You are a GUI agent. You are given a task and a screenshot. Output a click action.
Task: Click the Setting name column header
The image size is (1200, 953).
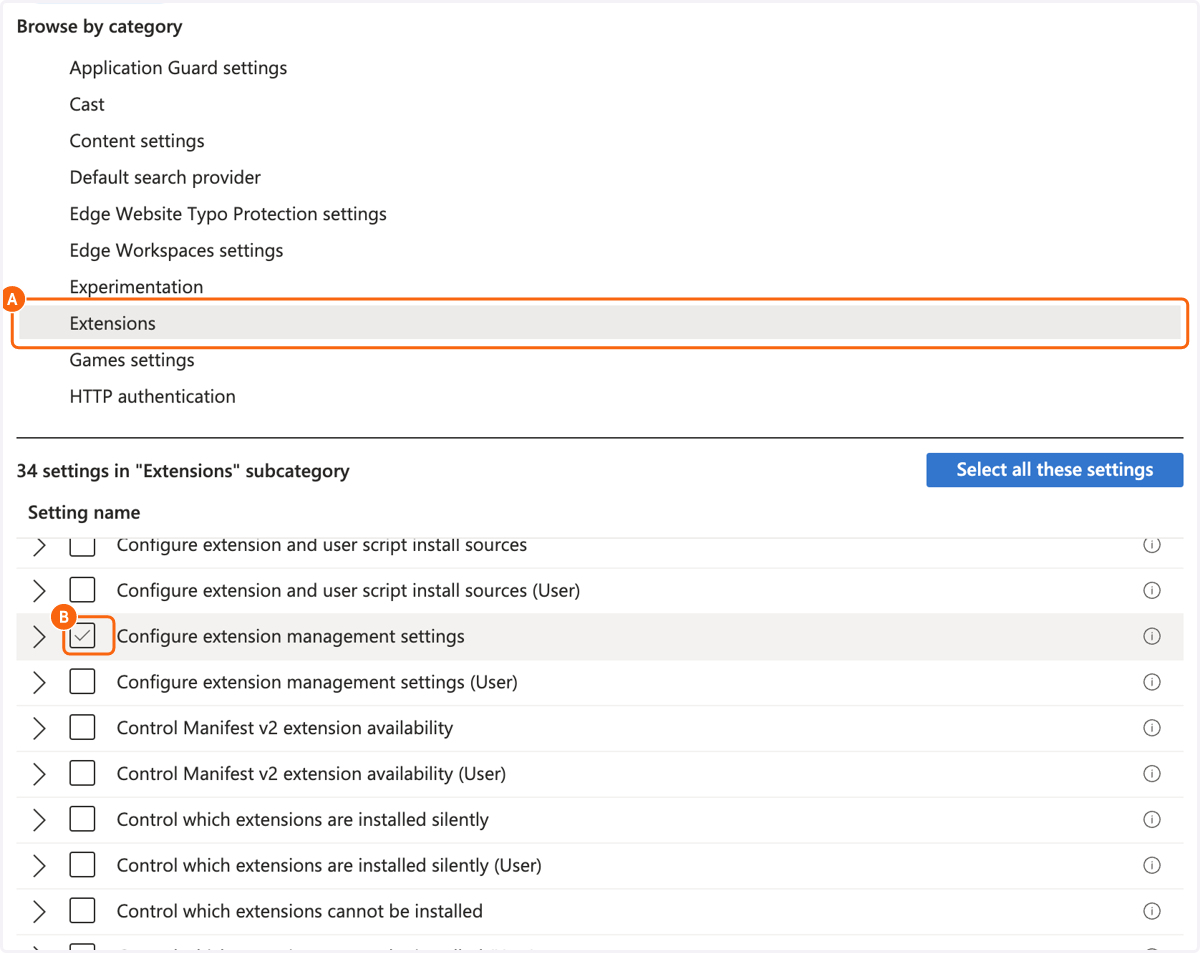(84, 513)
